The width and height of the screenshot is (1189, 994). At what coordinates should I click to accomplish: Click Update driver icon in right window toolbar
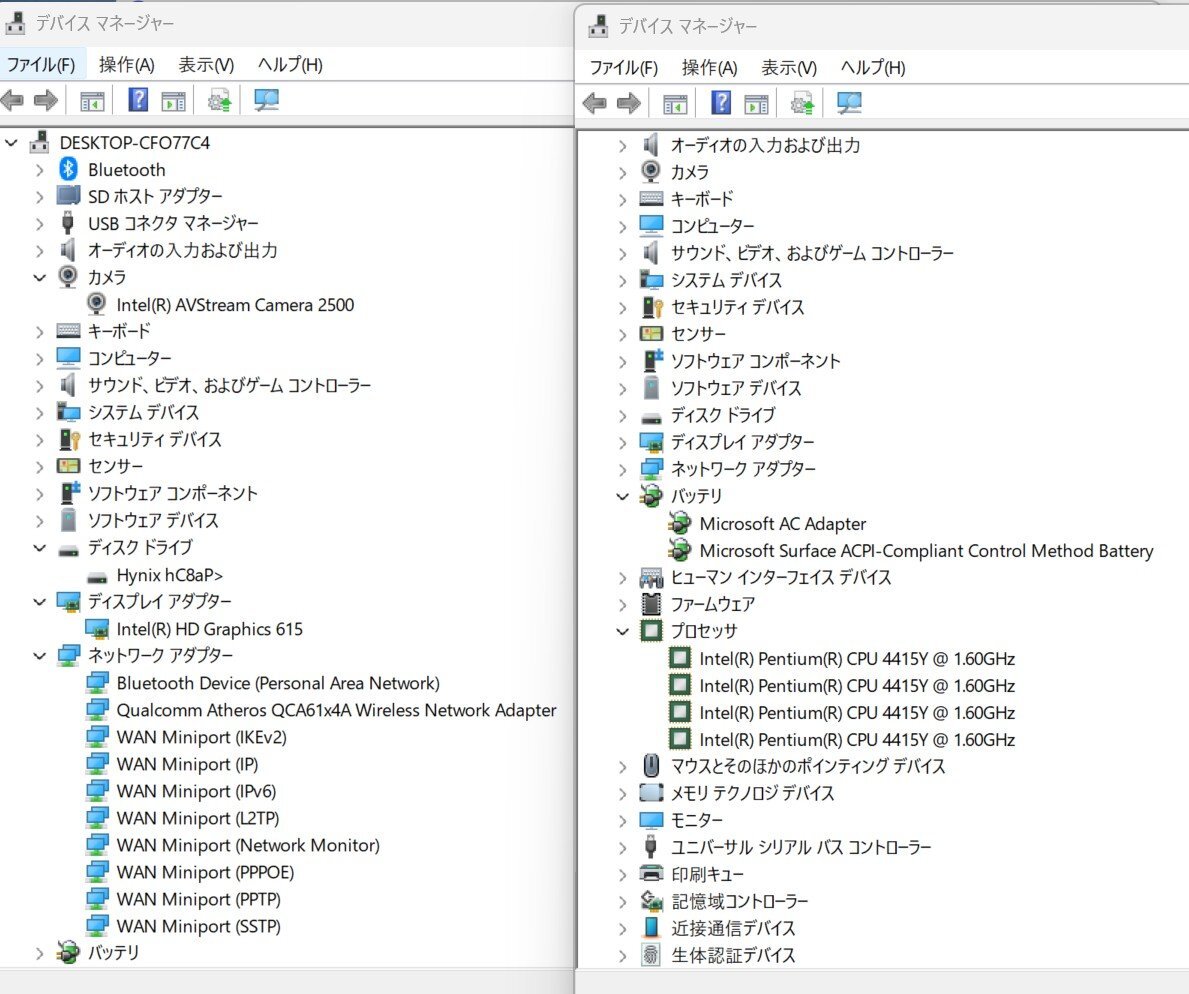click(x=802, y=103)
